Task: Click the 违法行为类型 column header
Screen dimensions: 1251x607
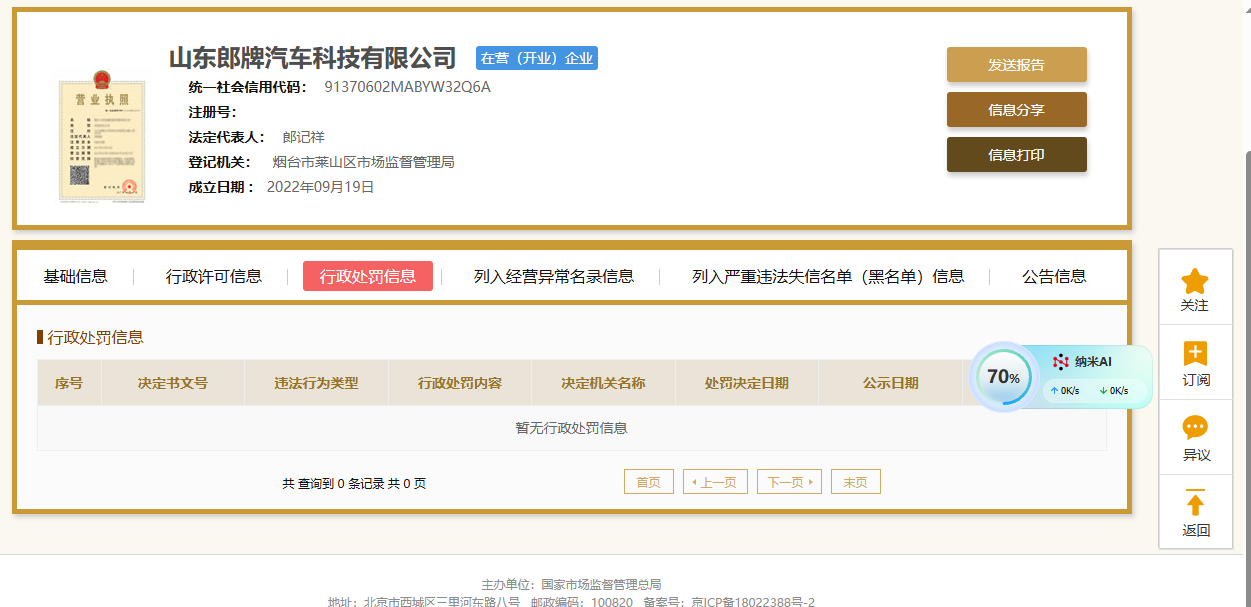Action: pyautogui.click(x=316, y=383)
